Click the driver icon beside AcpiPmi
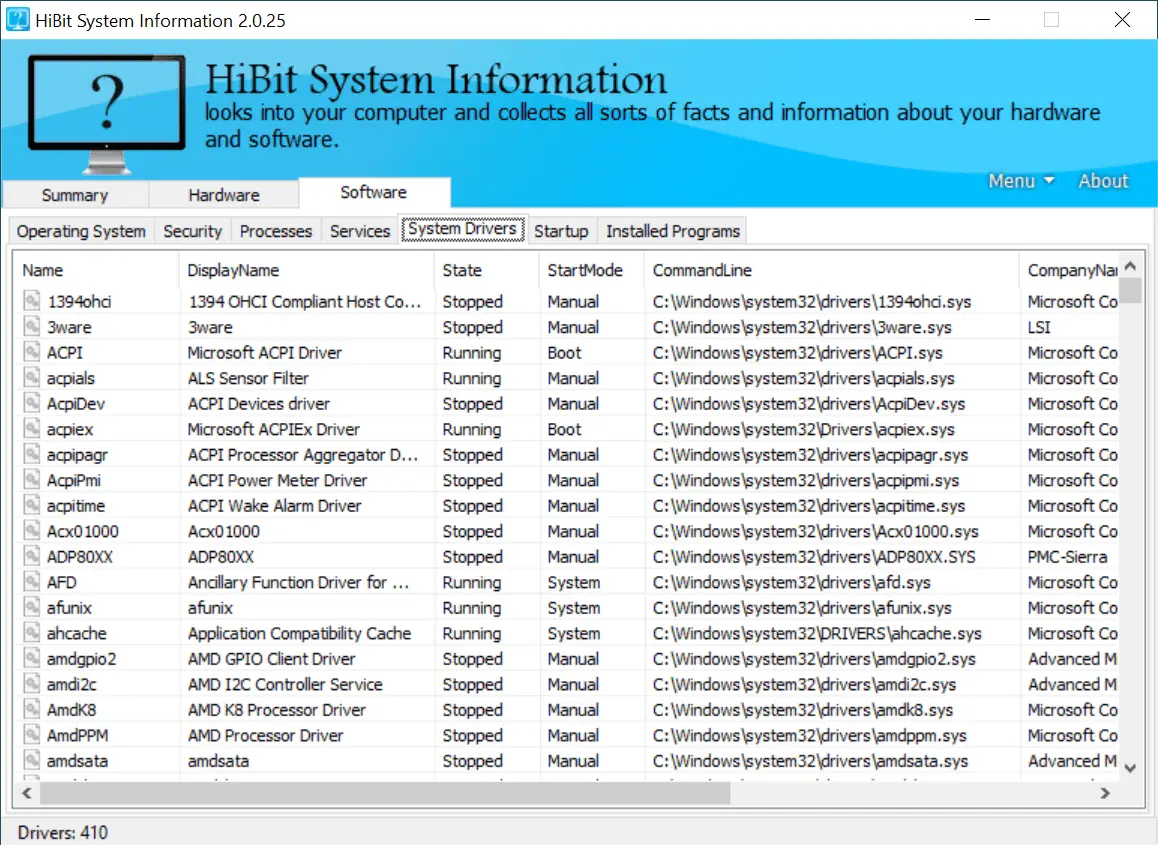The height and width of the screenshot is (845, 1158). tap(32, 479)
